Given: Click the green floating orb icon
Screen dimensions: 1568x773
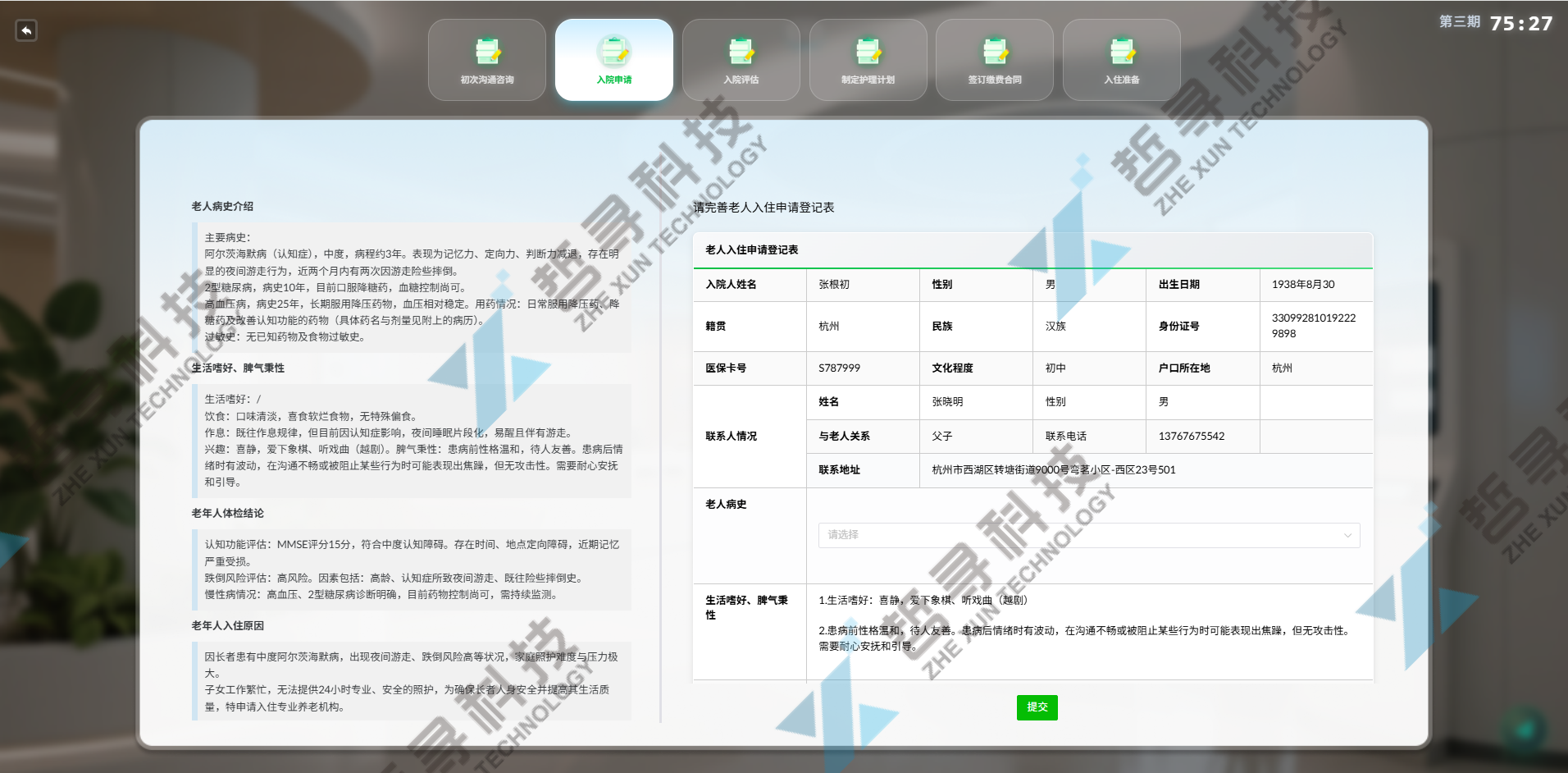Looking at the screenshot, I should tap(1525, 728).
